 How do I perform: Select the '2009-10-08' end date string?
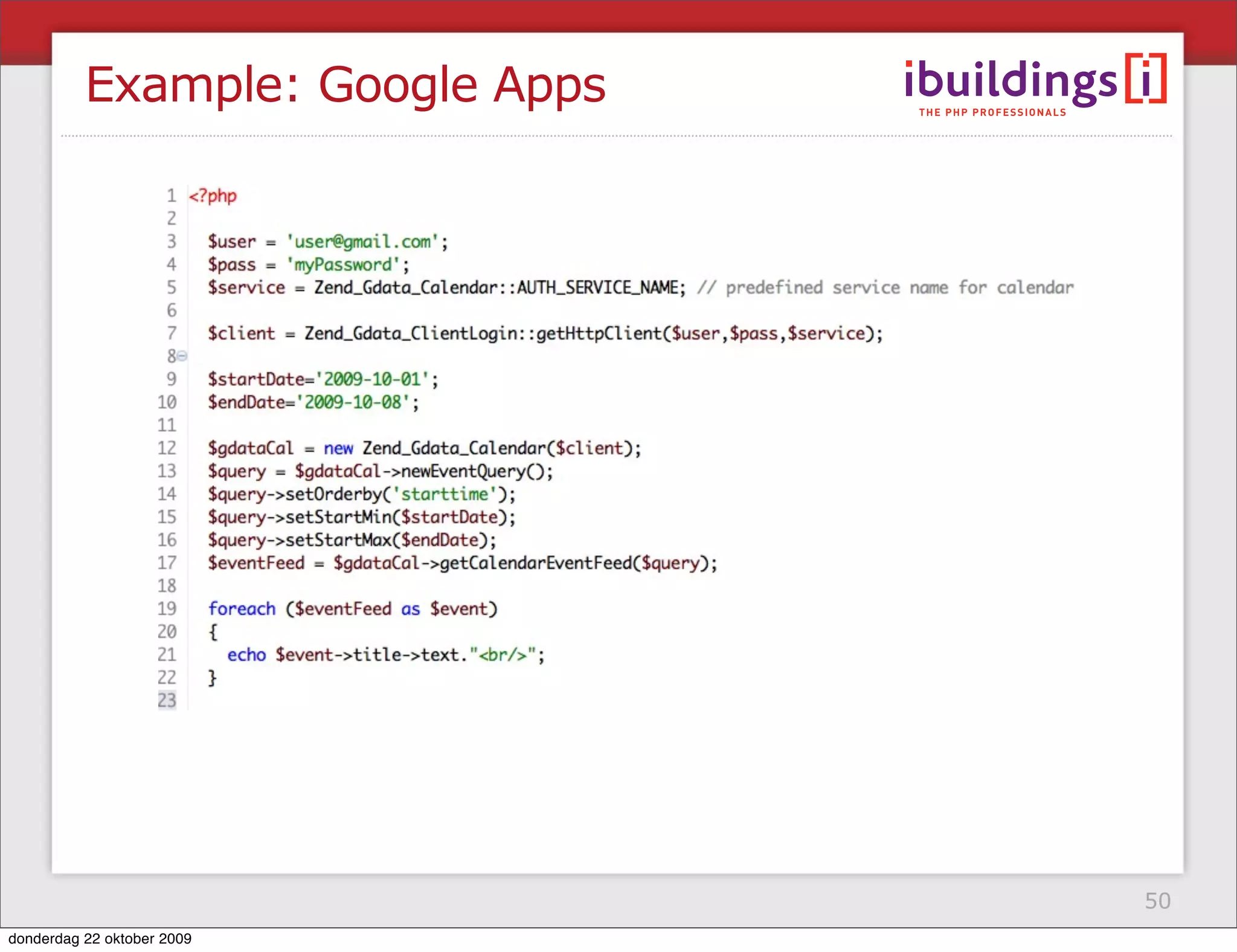coord(353,402)
